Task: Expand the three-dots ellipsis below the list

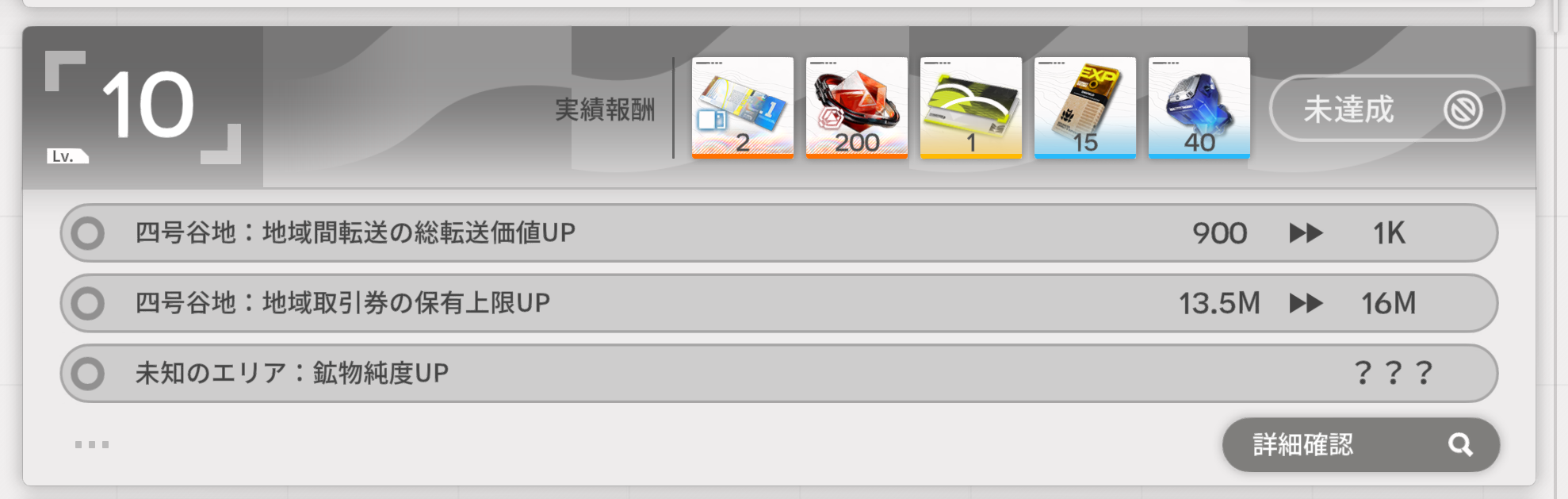Action: pos(92,445)
